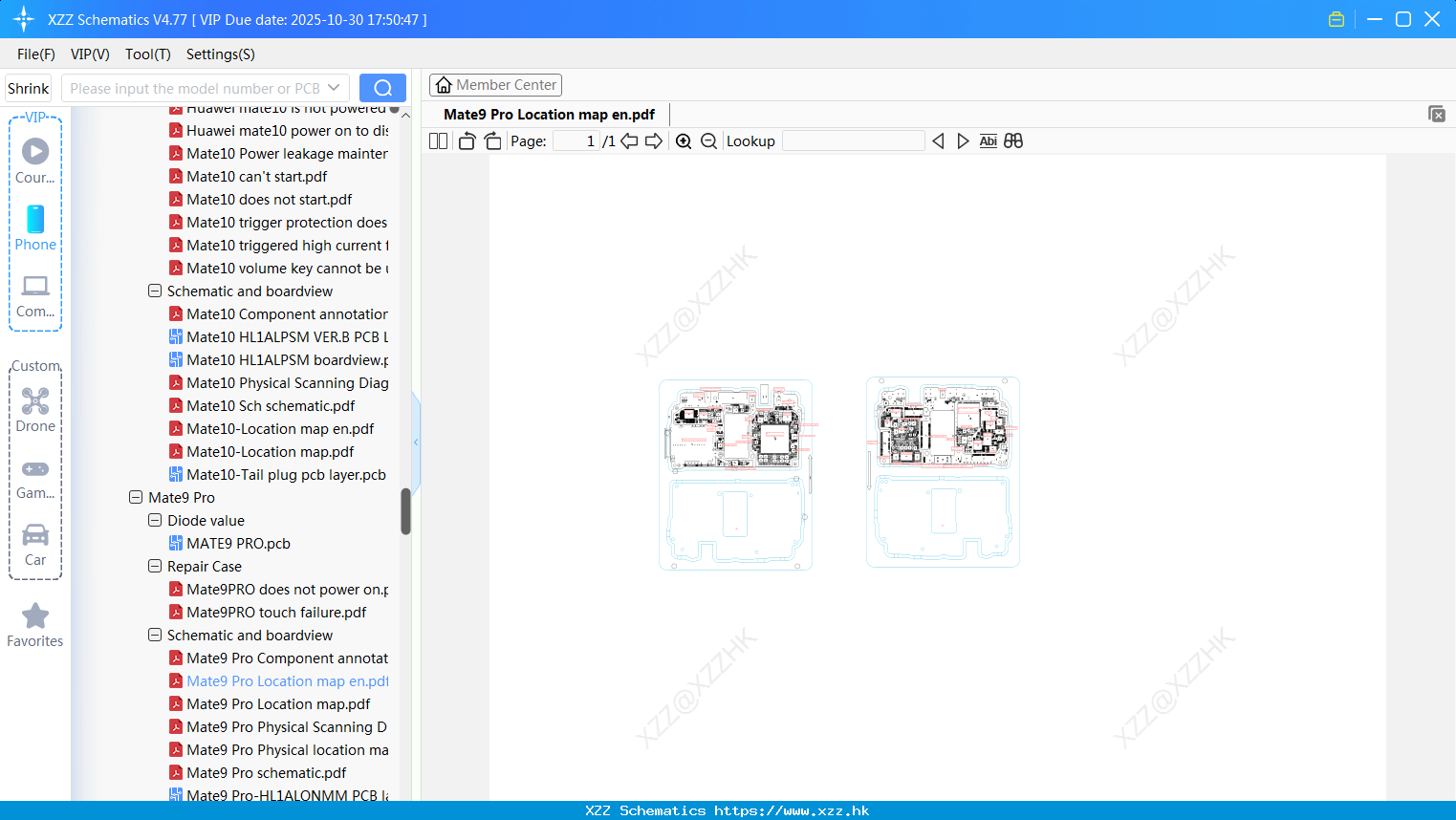Click the tree vertical scrollbar thumb

coord(405,511)
